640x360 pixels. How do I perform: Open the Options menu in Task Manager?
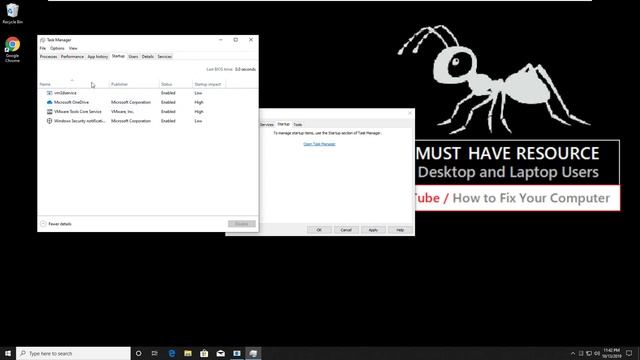pyautogui.click(x=57, y=48)
